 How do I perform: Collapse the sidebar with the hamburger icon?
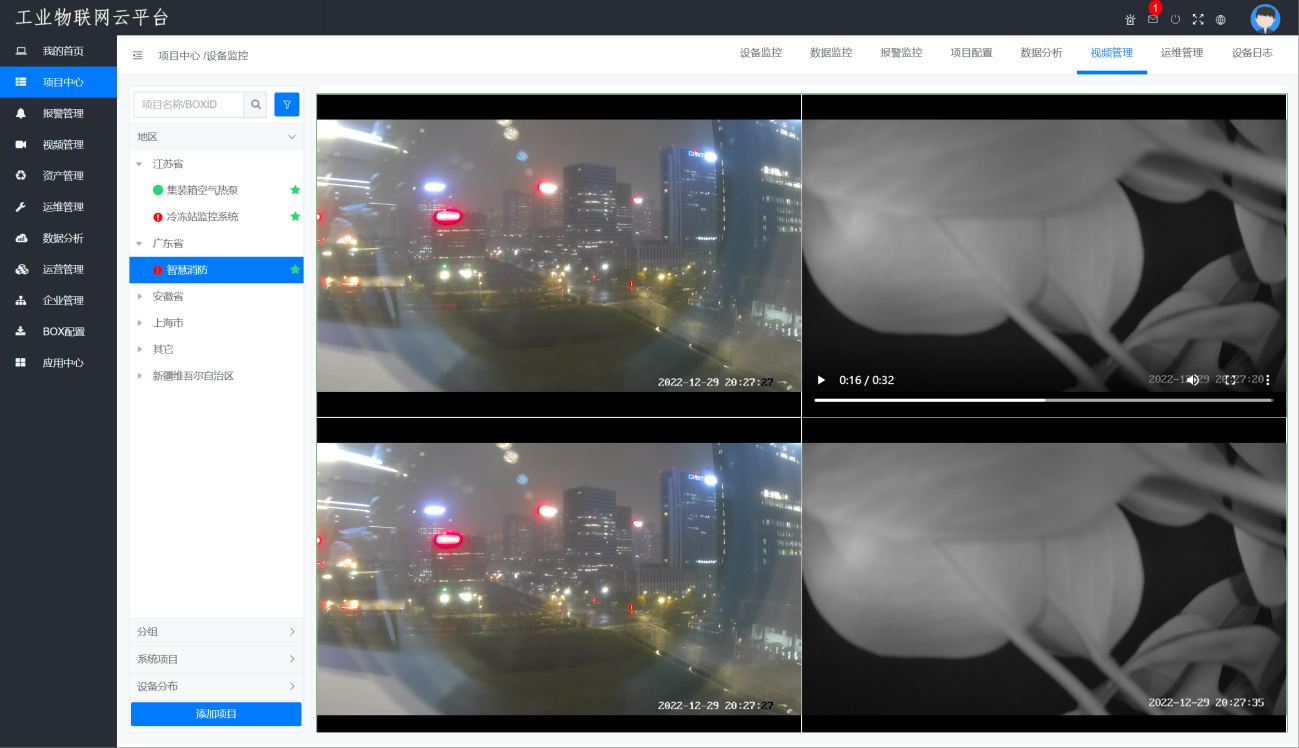138,56
